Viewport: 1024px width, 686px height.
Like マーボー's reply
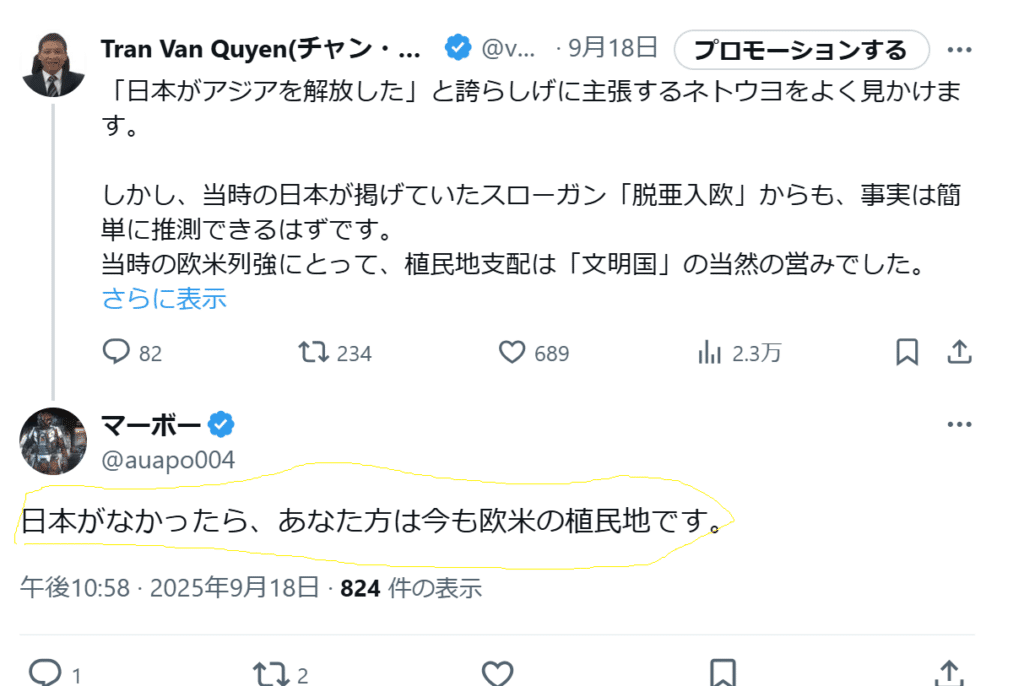pos(497,671)
